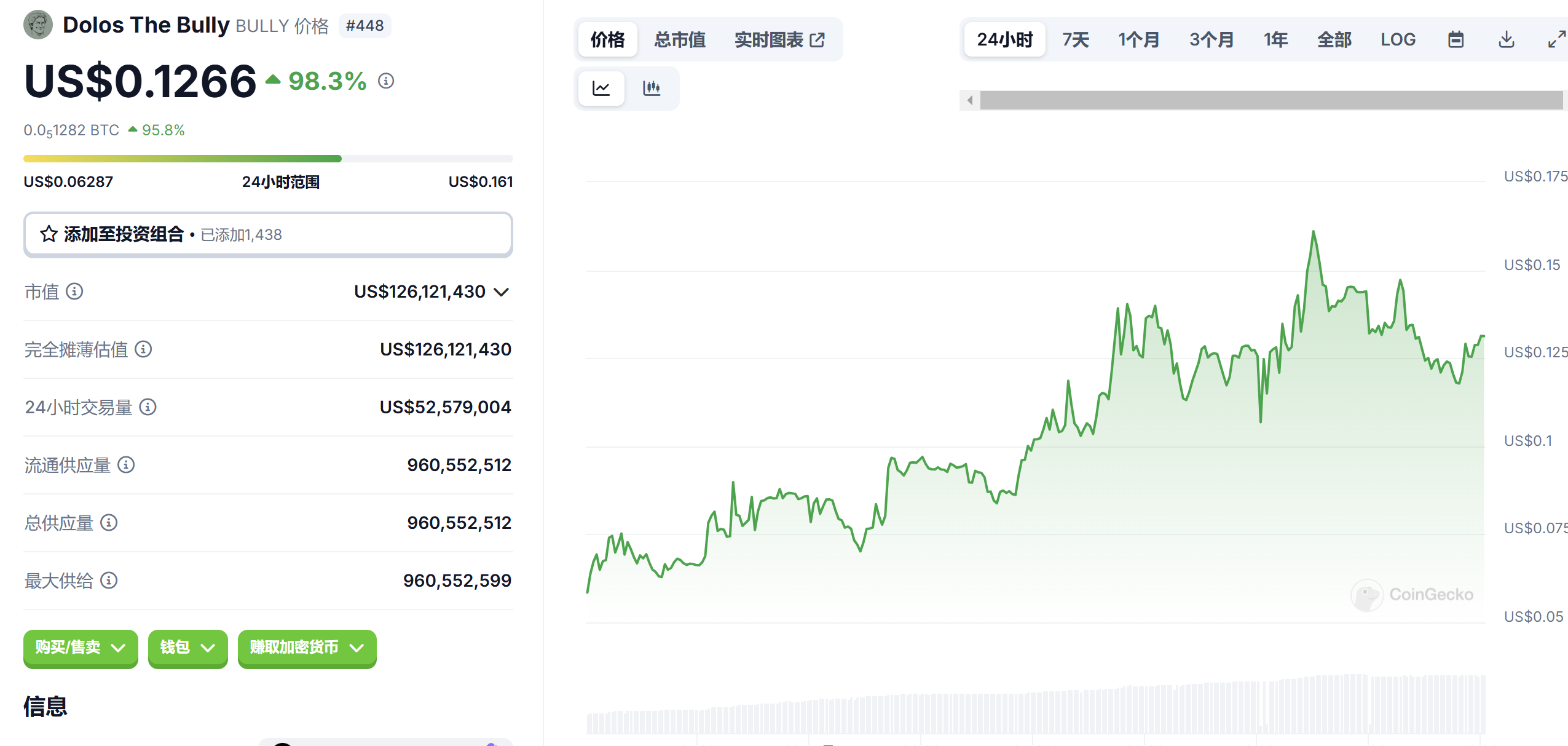Click the horizontal chart range scrollbar
The image size is (1568, 746).
(x=1271, y=100)
